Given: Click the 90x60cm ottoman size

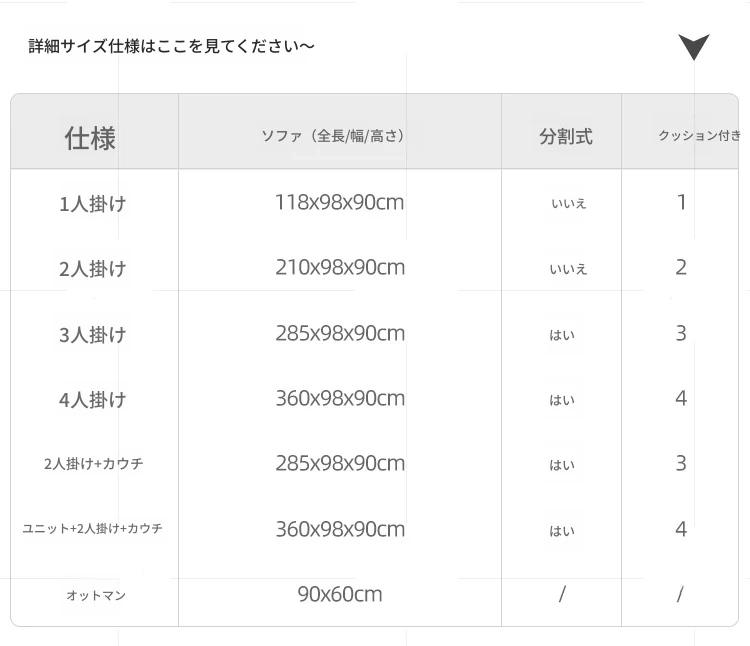Looking at the screenshot, I should 340,594.
